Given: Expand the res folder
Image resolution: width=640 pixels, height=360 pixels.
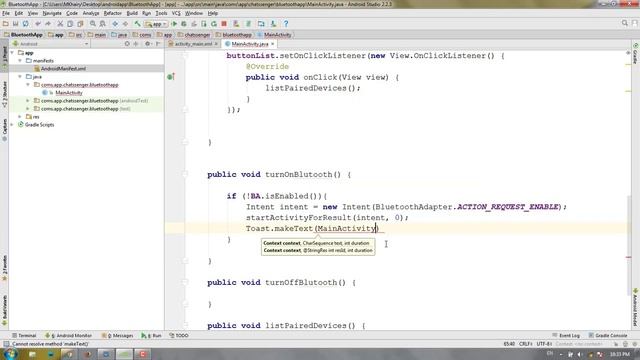Looking at the screenshot, I should point(20,116).
